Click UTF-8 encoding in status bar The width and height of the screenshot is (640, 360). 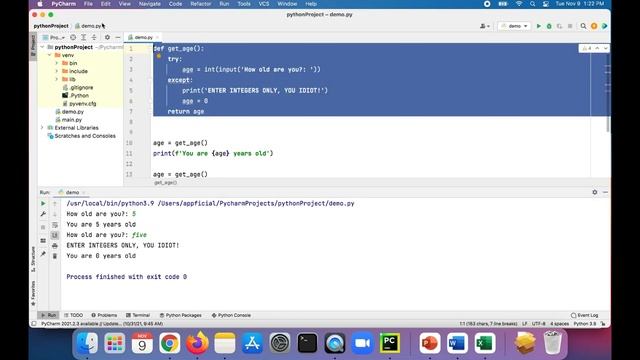tap(539, 324)
